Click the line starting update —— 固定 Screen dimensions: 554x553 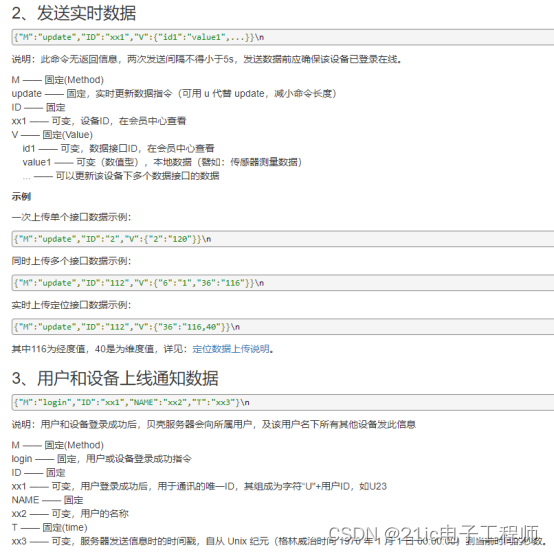pos(174,94)
